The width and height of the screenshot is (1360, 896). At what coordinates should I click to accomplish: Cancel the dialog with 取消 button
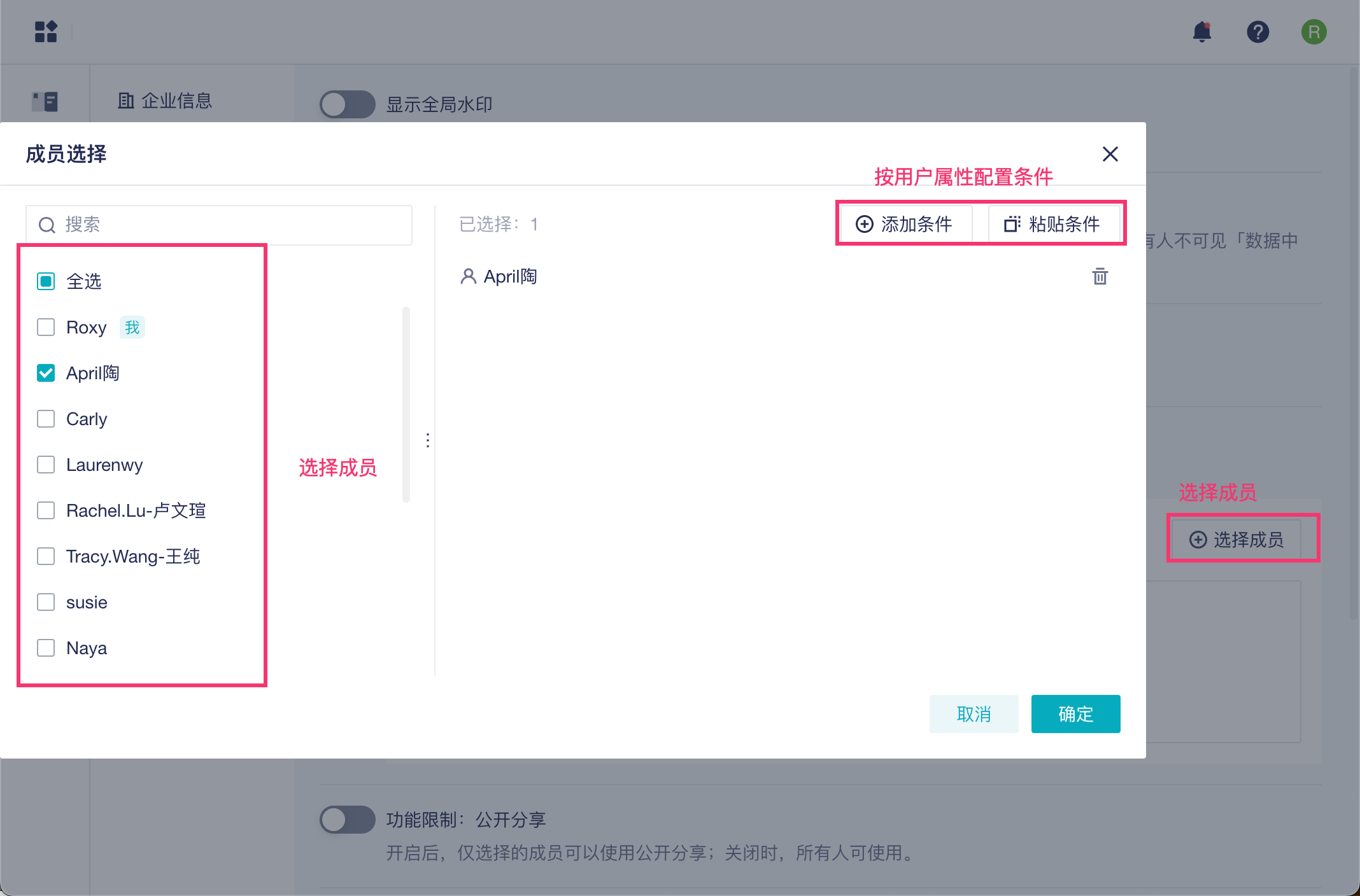[x=974, y=713]
